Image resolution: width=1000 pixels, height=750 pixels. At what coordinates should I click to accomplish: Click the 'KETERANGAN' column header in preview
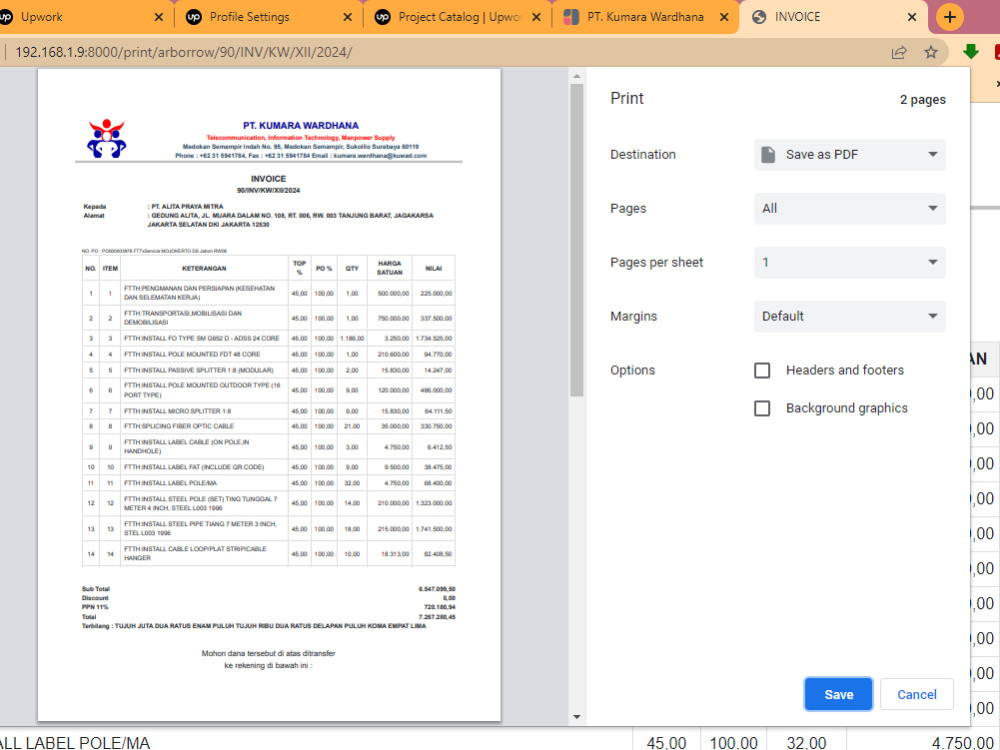point(204,268)
